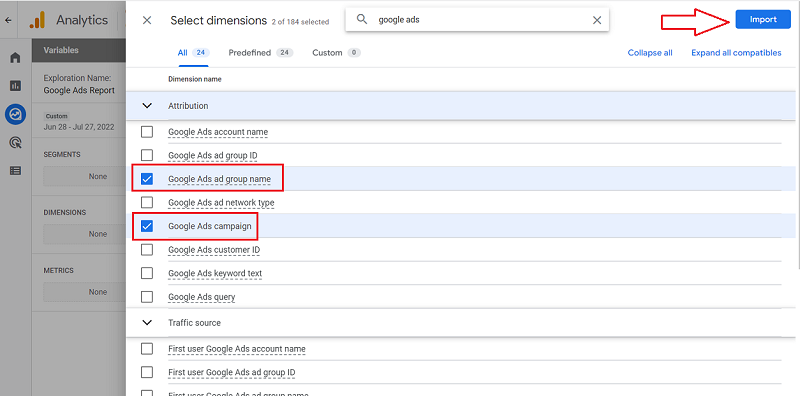
Task: Click the Google Ads Report exploration name
Action: pos(79,90)
